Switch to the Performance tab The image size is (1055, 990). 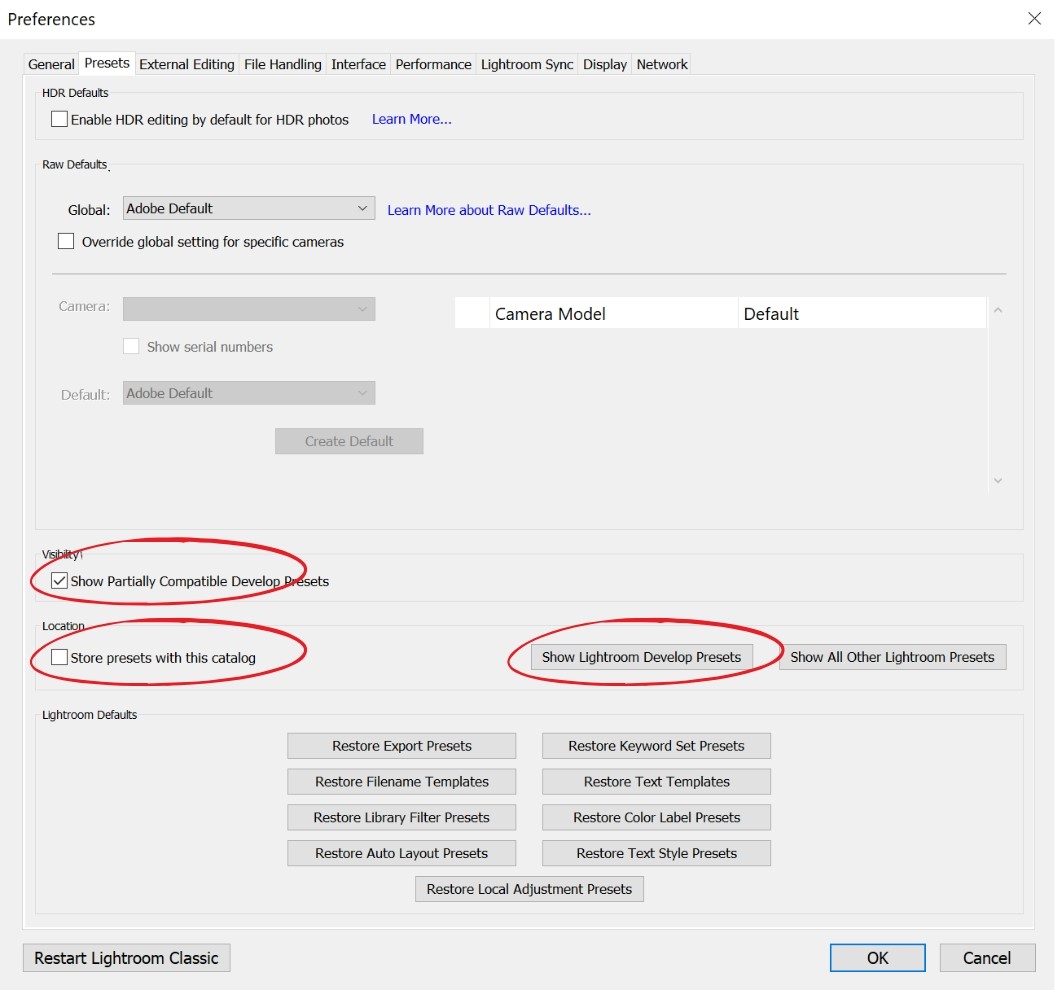click(x=433, y=64)
